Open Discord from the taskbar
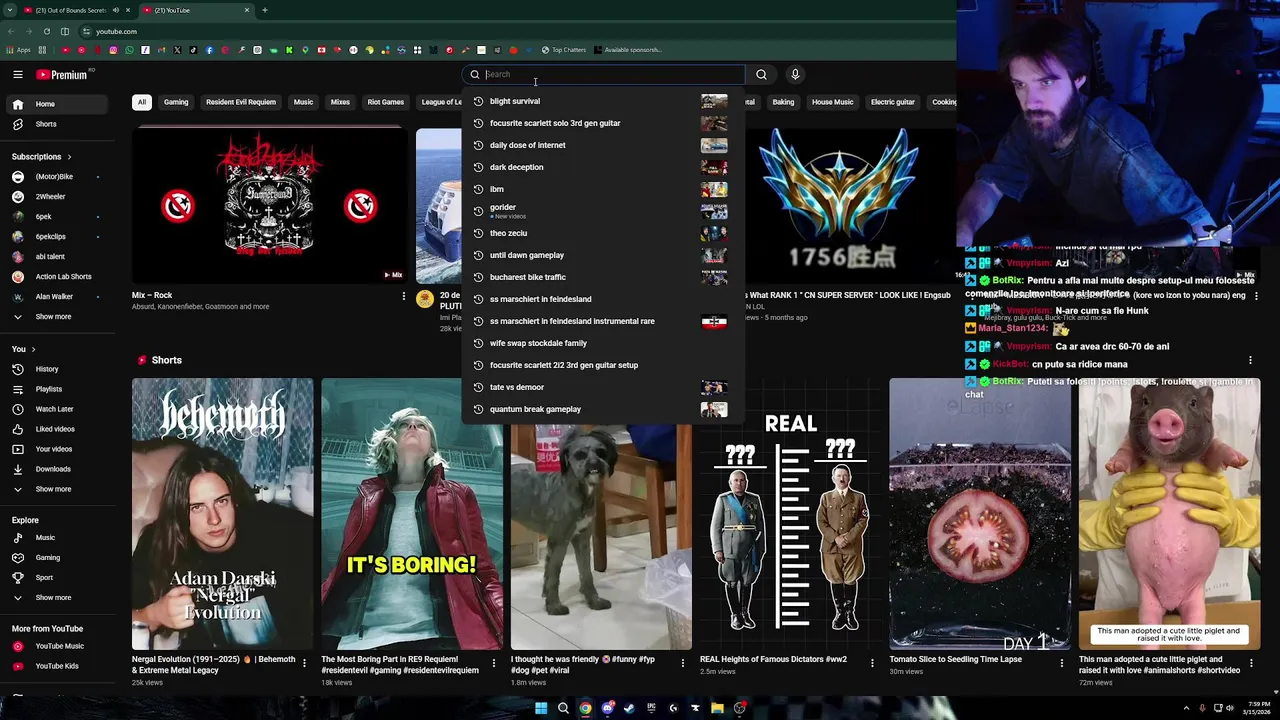 (607, 708)
